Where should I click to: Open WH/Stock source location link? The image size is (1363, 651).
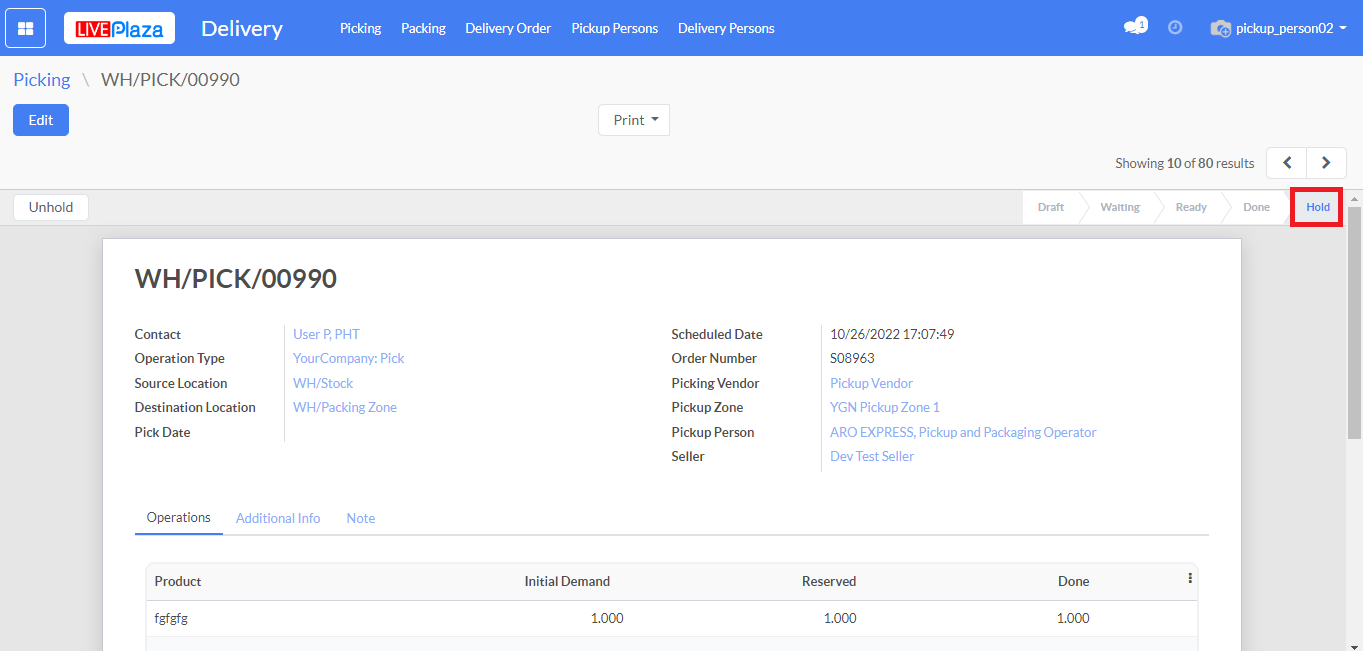(x=323, y=383)
